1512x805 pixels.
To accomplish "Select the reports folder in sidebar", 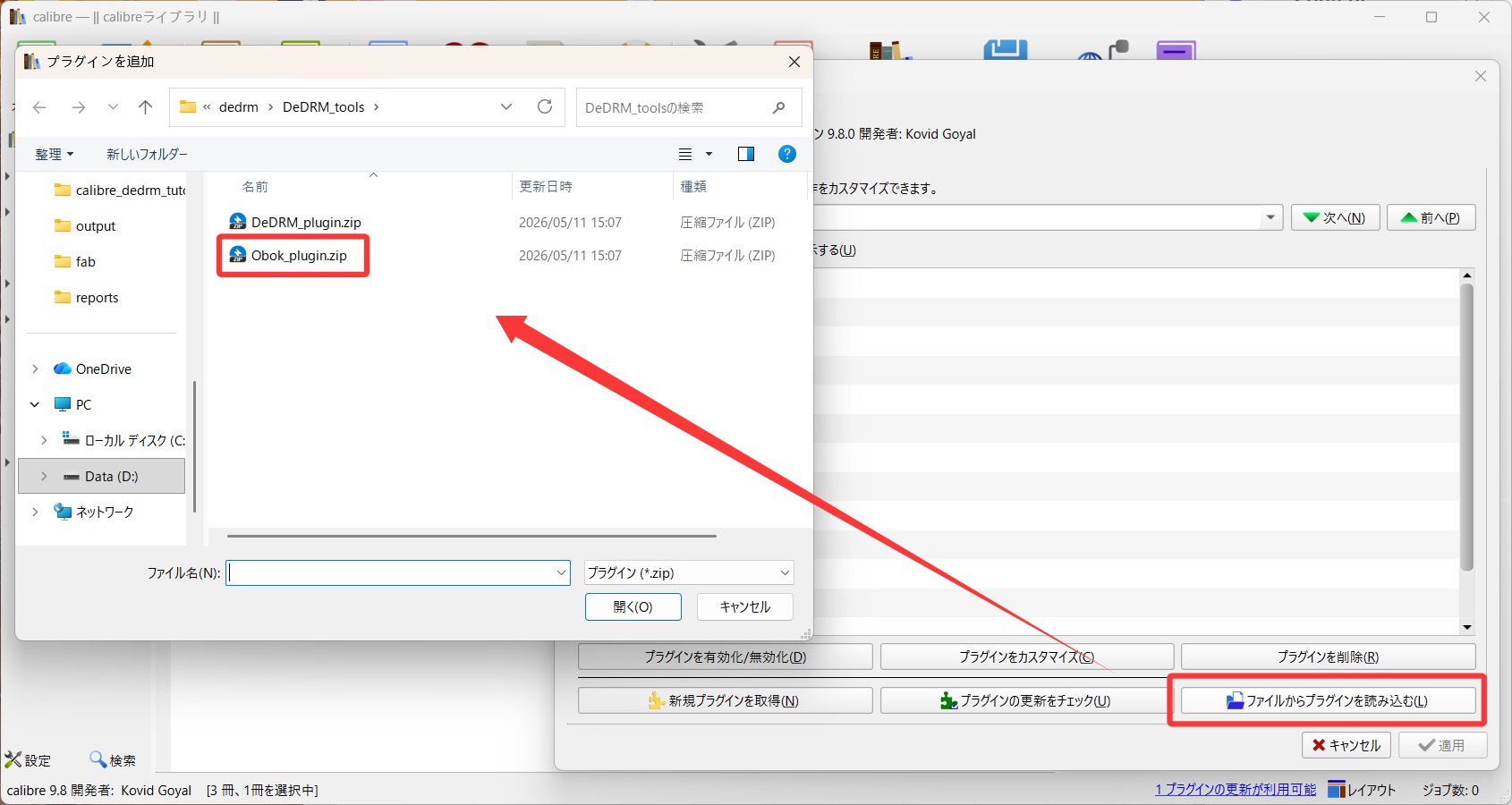I will click(87, 297).
